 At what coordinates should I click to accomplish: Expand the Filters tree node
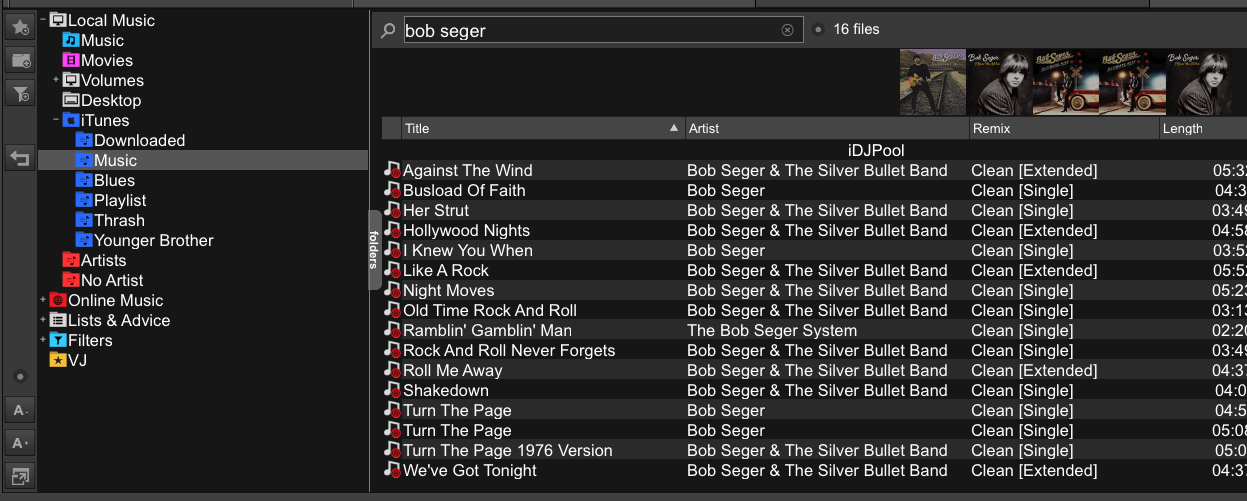click(x=43, y=340)
